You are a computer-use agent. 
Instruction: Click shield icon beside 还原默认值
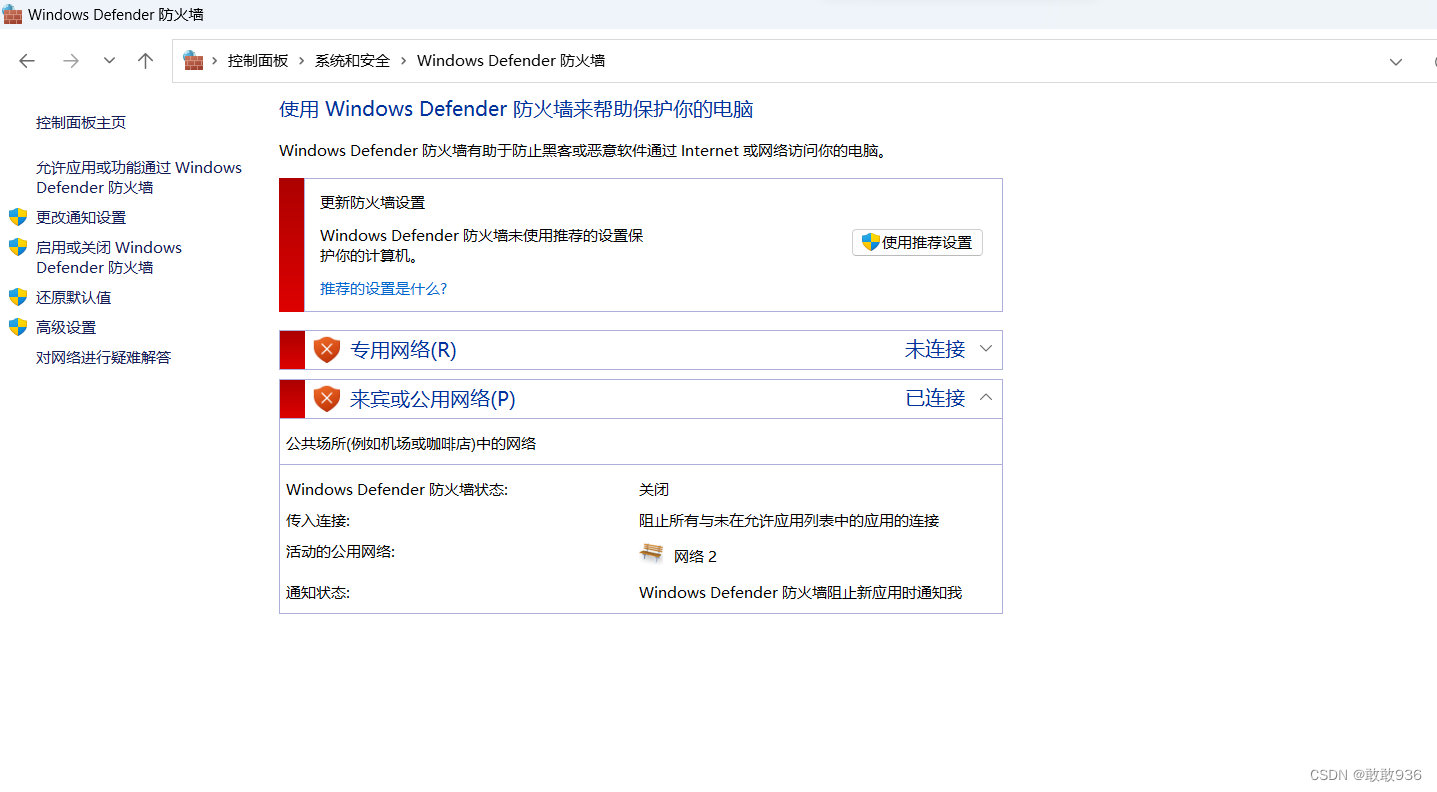tap(18, 297)
